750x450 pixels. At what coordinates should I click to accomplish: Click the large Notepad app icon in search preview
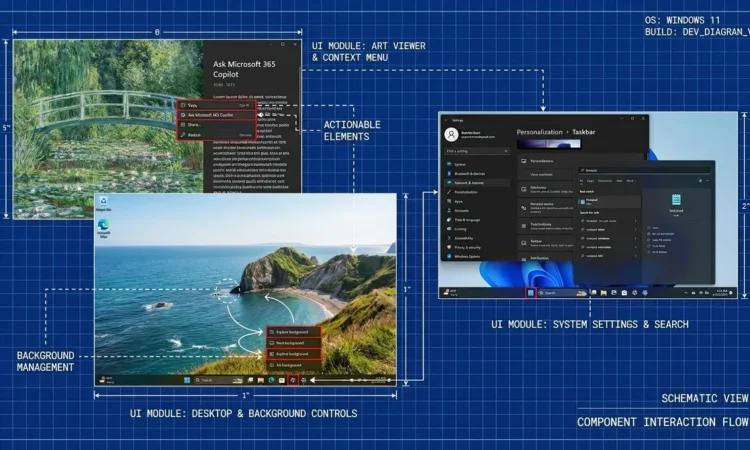click(x=675, y=200)
